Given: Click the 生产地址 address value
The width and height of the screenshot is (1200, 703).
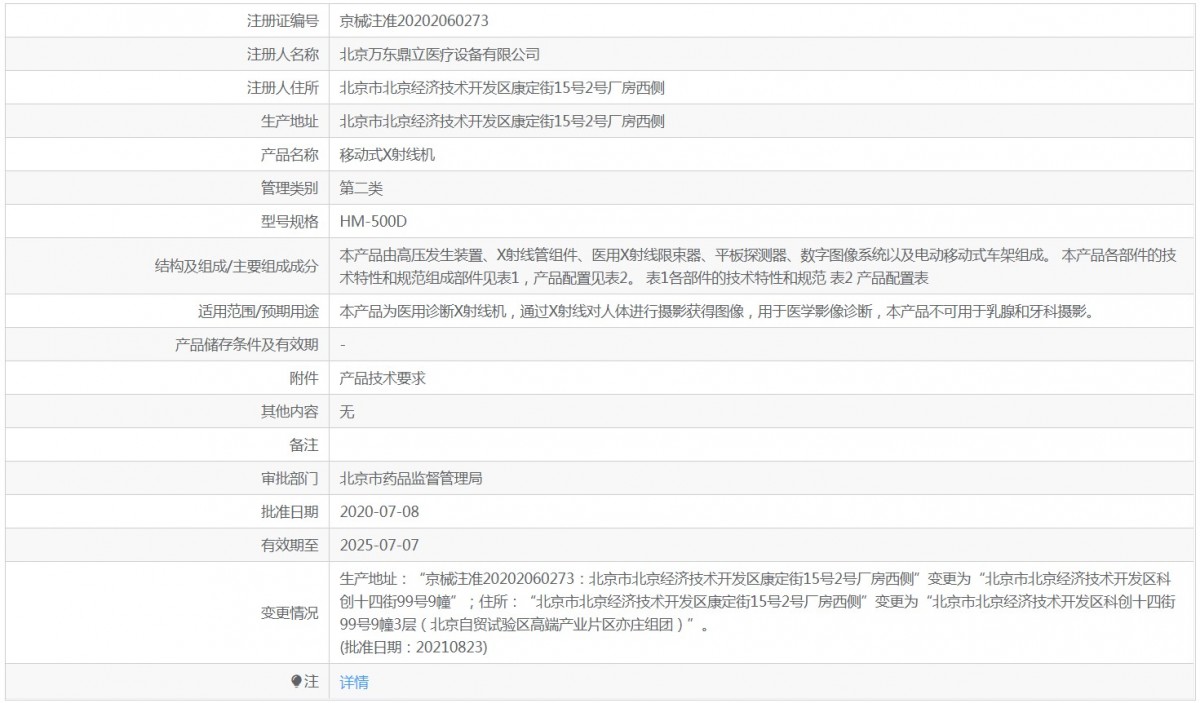Looking at the screenshot, I should (x=503, y=121).
